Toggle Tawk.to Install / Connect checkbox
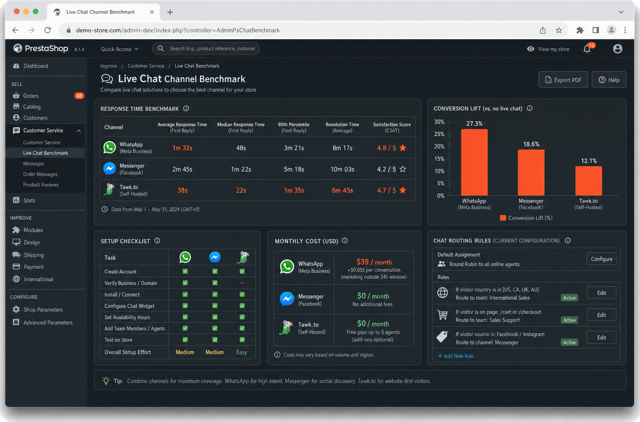640x422 pixels. (242, 294)
